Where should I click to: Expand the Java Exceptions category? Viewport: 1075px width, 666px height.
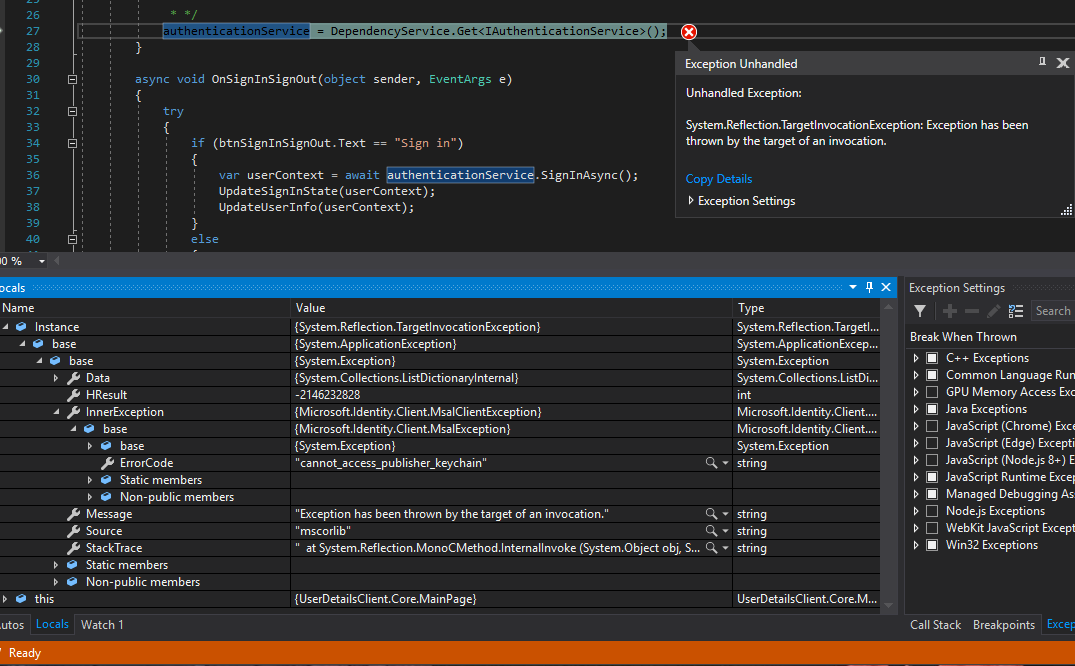coord(916,409)
